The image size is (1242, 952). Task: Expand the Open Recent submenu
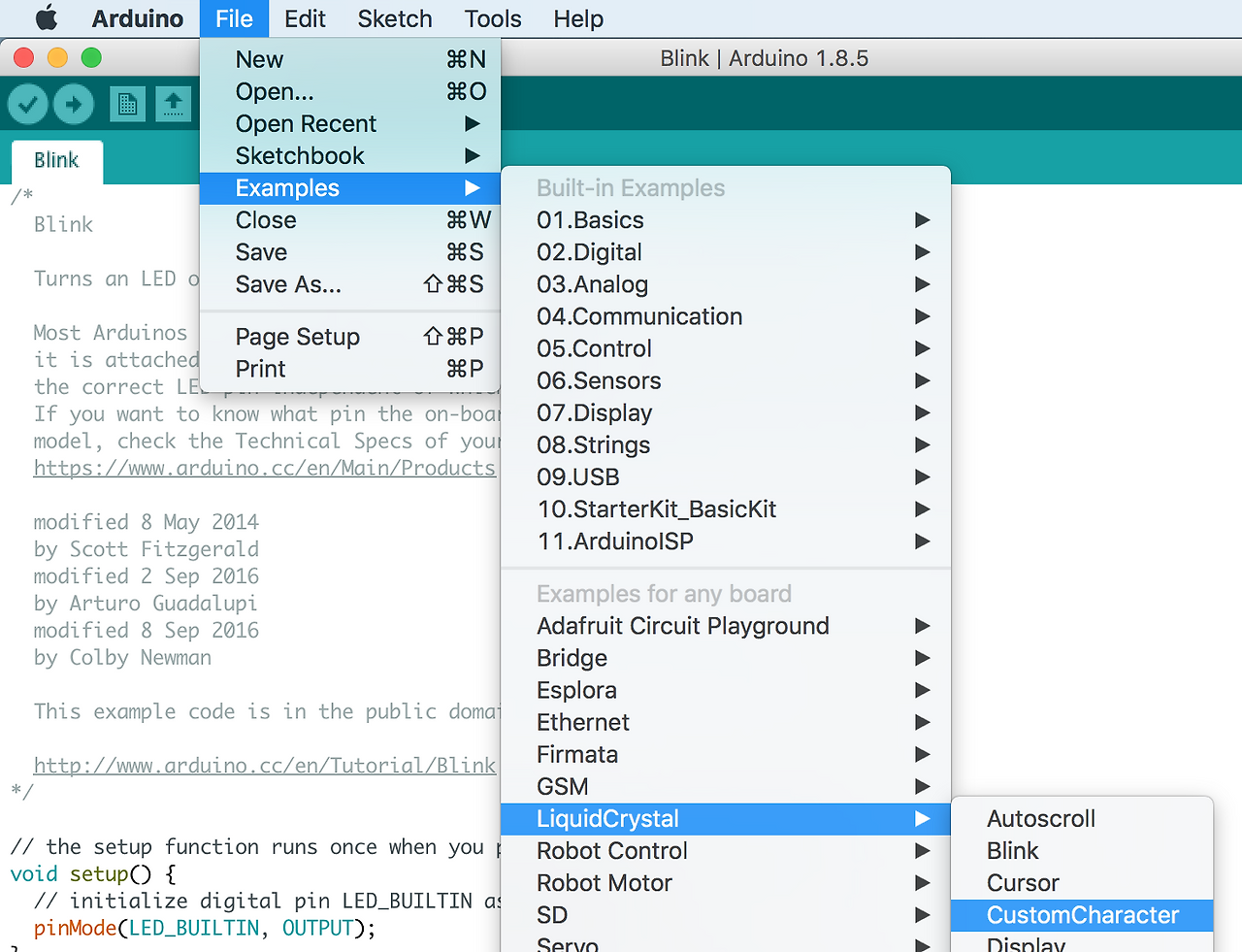(x=350, y=123)
